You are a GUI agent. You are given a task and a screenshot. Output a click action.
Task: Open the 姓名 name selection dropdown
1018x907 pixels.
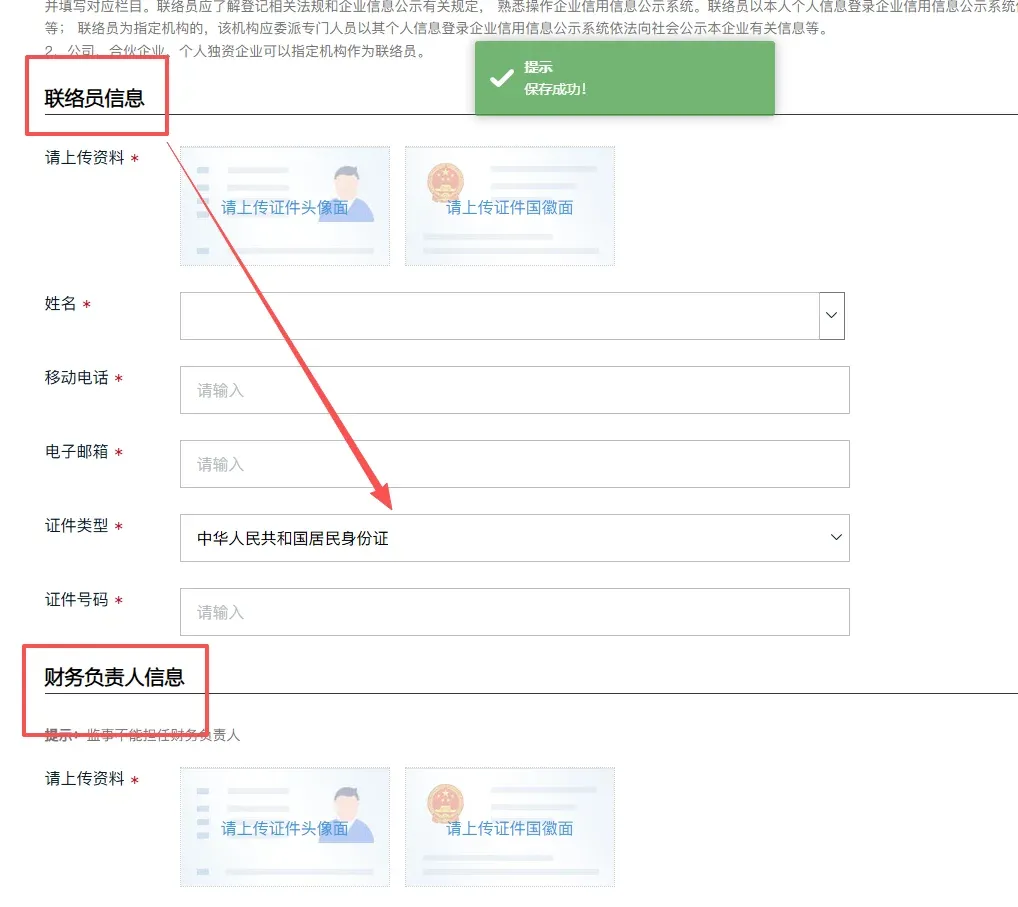click(831, 316)
